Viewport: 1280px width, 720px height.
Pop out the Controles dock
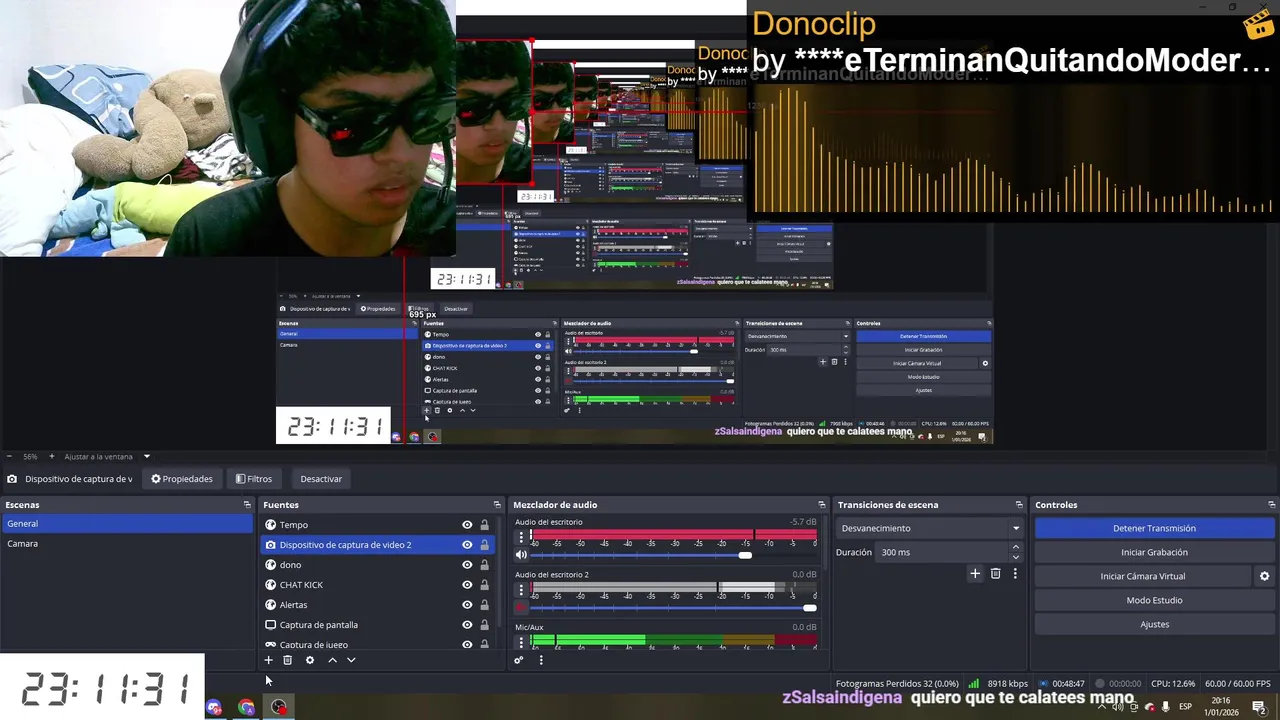pyautogui.click(x=1272, y=505)
